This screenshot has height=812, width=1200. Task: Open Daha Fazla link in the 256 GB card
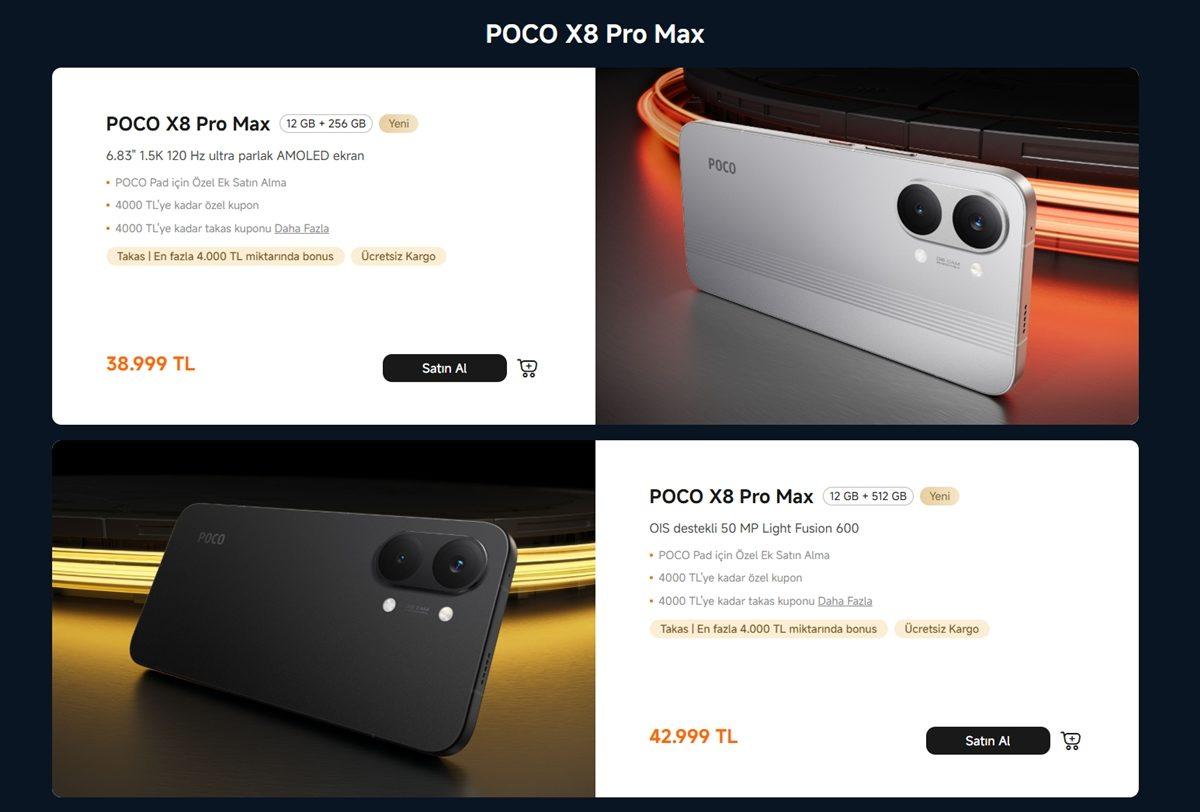tap(302, 228)
